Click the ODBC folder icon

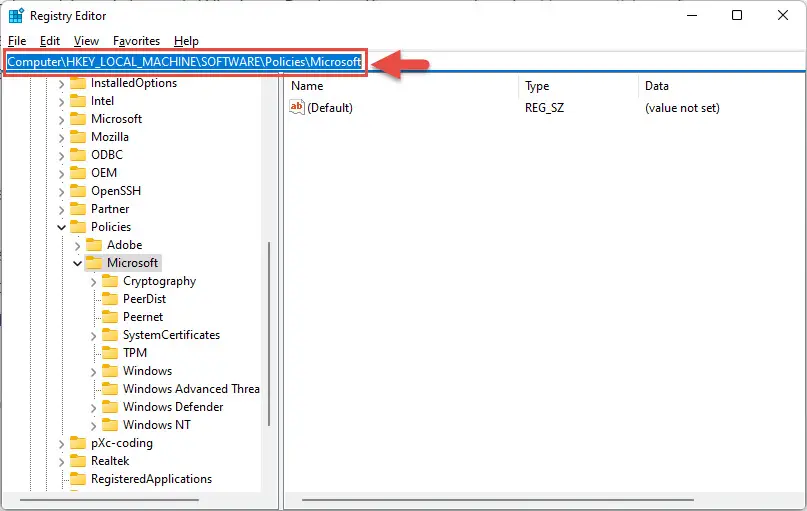(x=78, y=155)
